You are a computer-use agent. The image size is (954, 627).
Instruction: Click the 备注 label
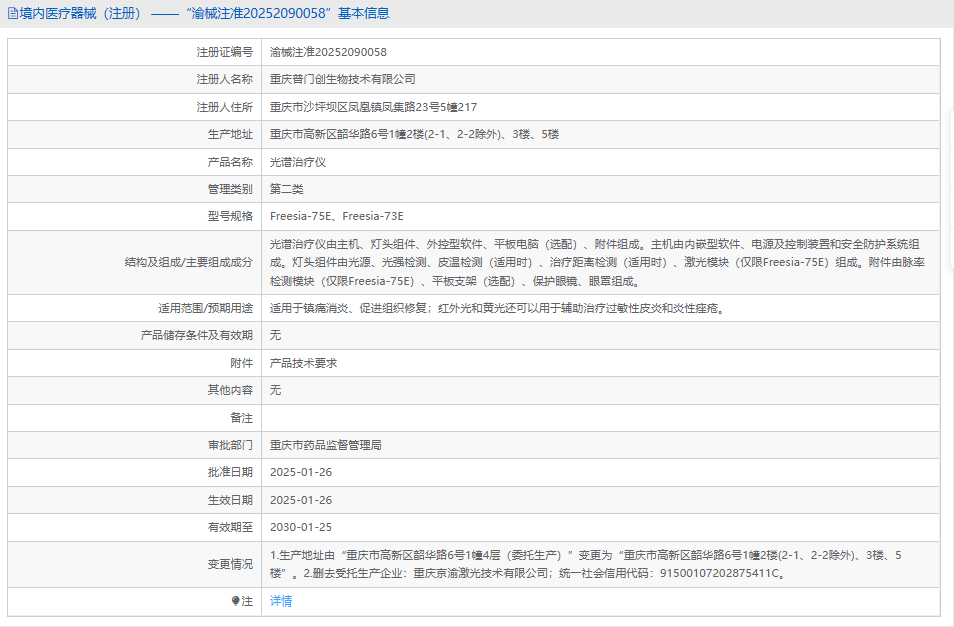click(242, 418)
